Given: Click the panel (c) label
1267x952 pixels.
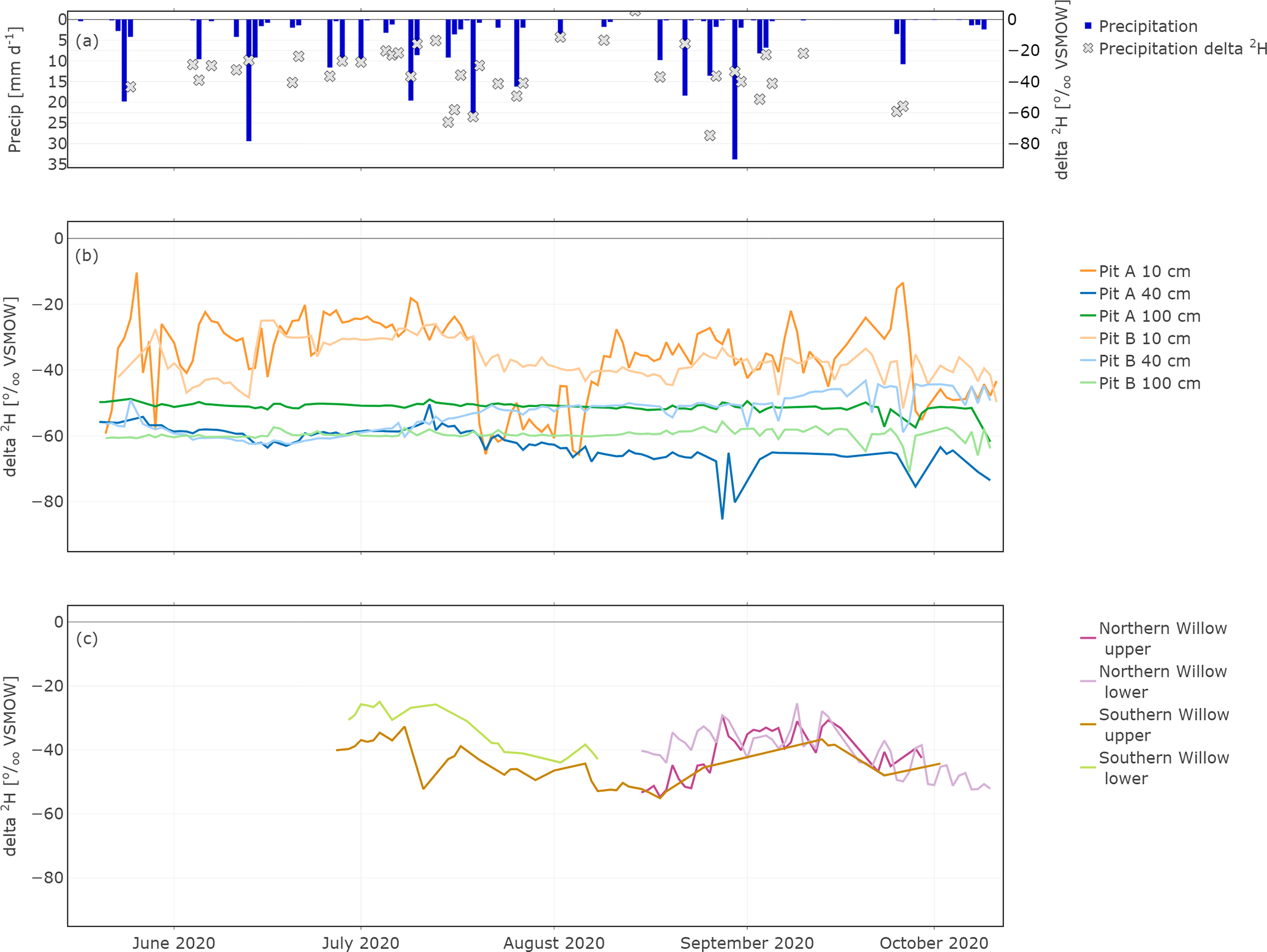Looking at the screenshot, I should coord(86,639).
